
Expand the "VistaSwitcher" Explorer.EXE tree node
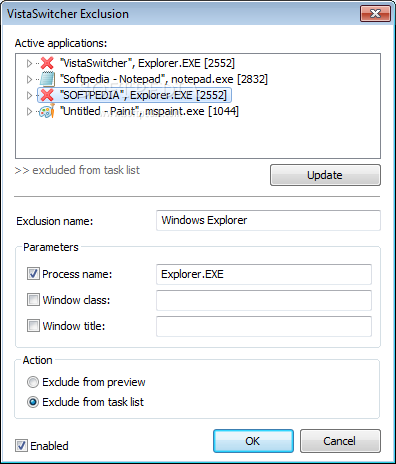pos(29,63)
